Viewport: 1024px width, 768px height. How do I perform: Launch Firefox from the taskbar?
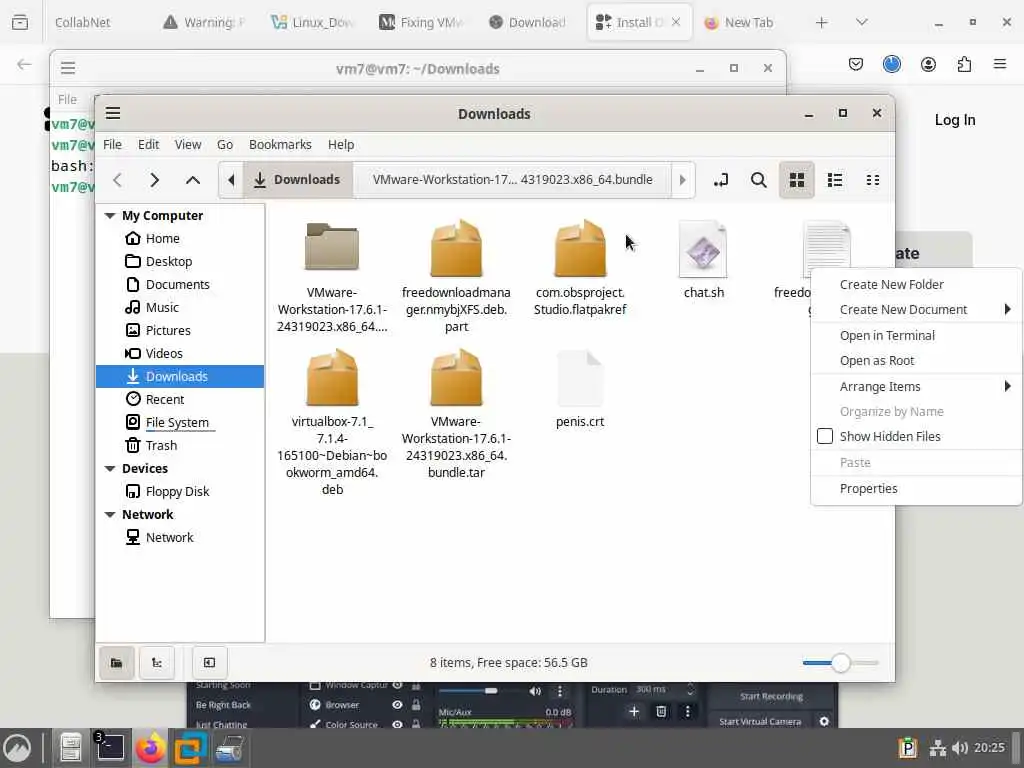click(150, 748)
